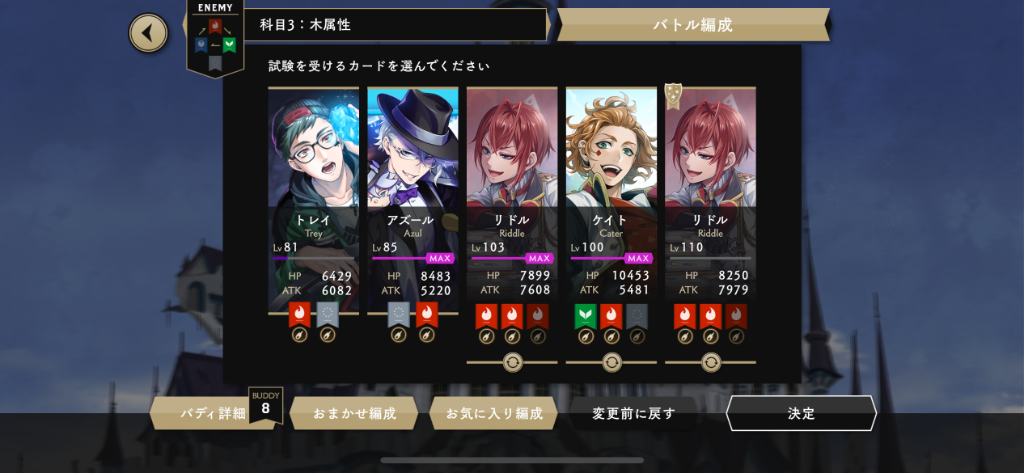Tap the swap icon under Riddle Lv110
The image size is (1024, 473).
[x=711, y=362]
